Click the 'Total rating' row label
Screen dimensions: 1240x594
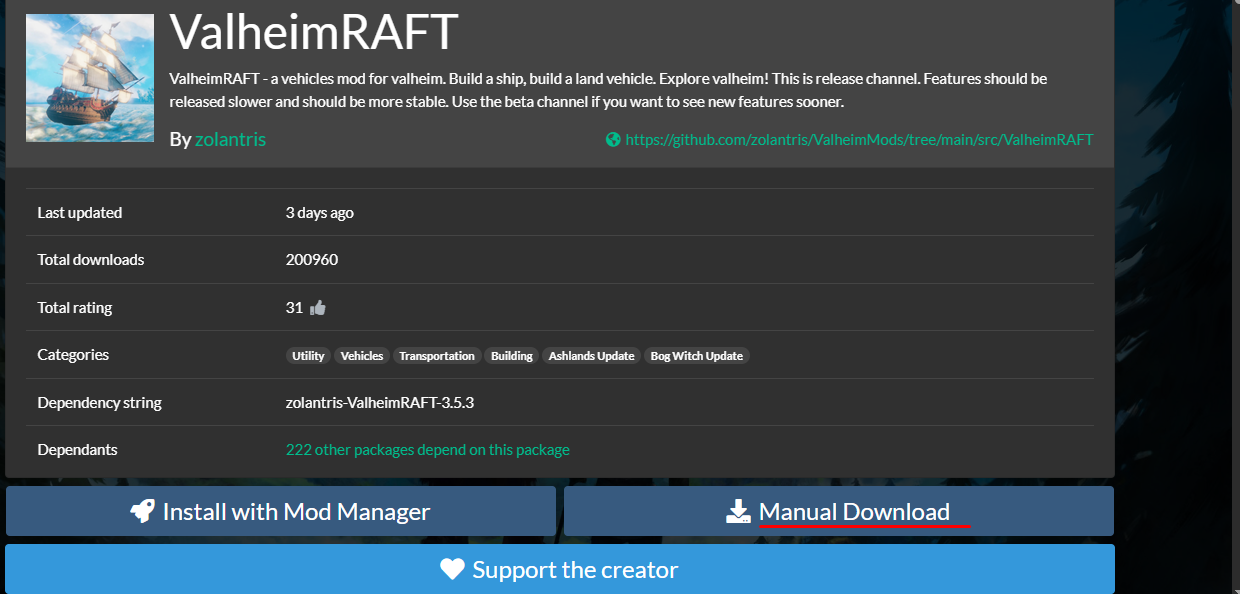[75, 308]
